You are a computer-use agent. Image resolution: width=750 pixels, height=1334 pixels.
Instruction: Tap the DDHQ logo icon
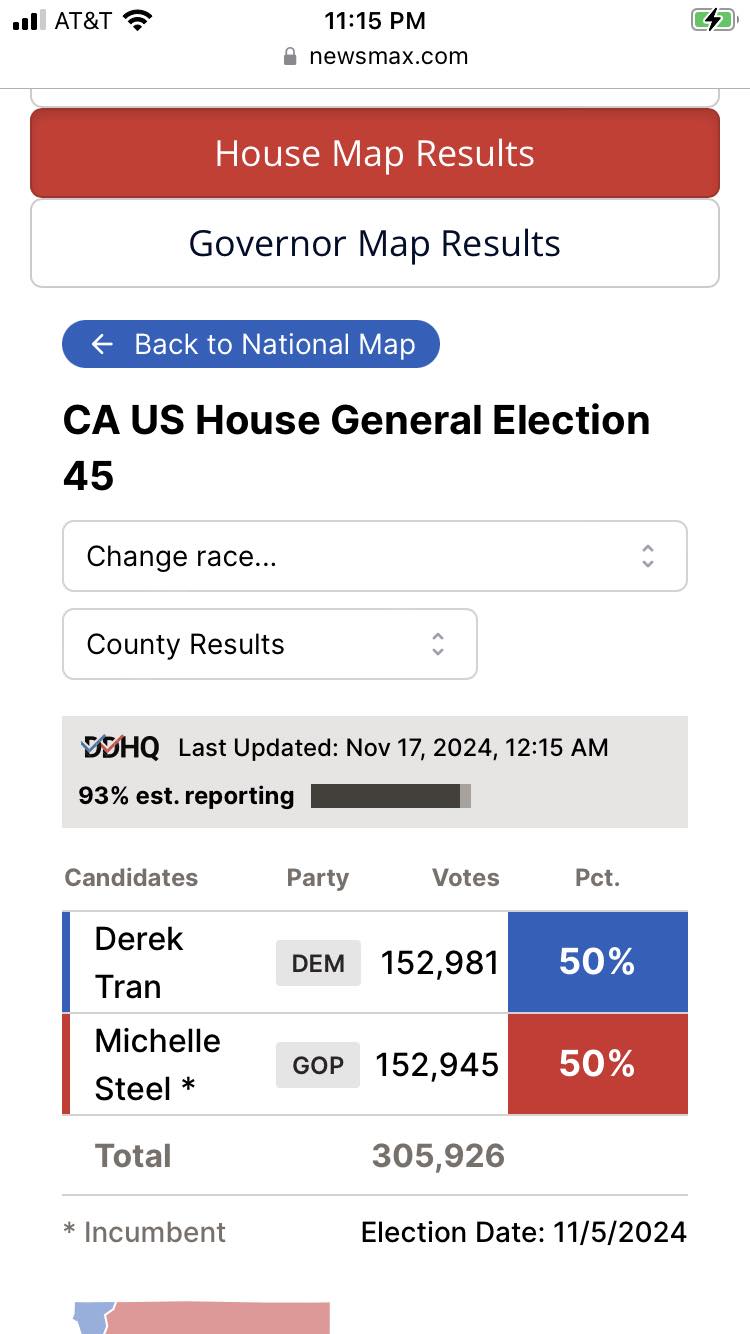120,747
